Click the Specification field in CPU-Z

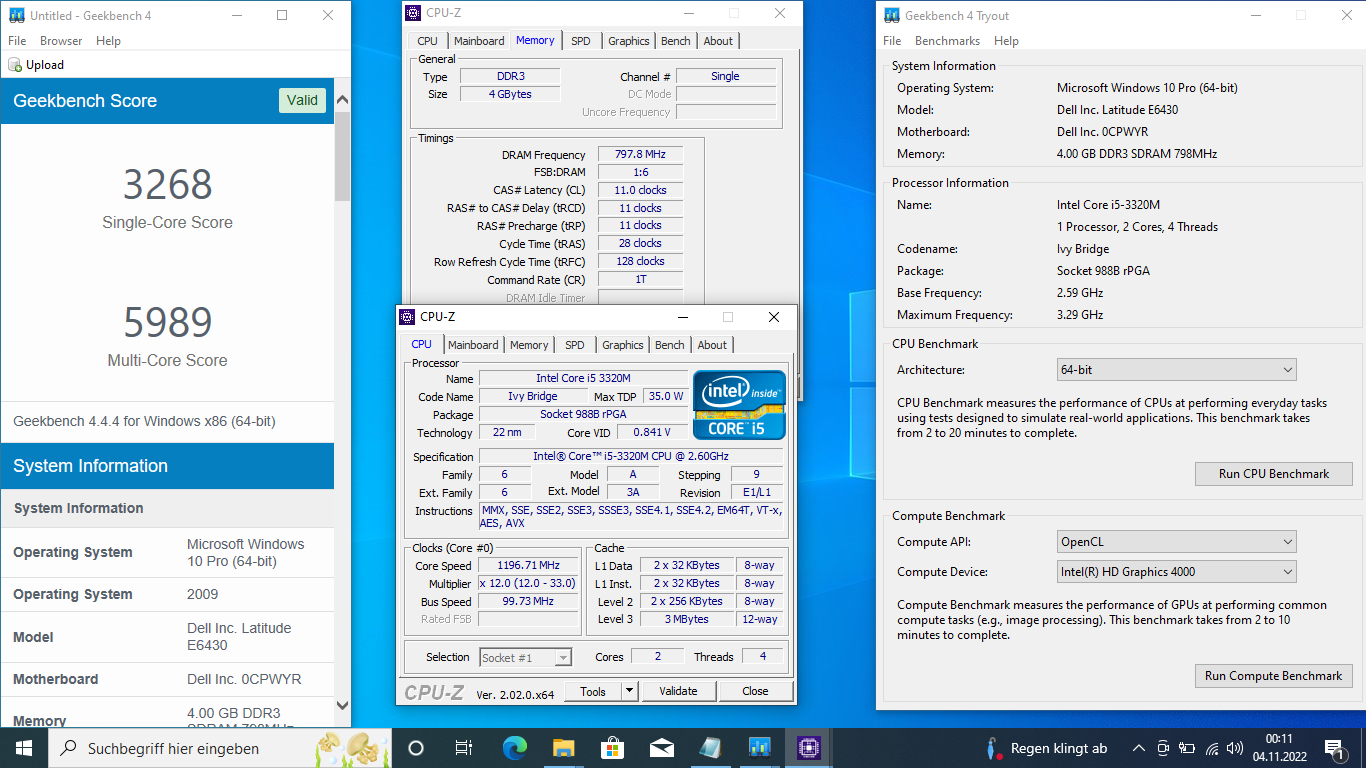click(x=630, y=457)
